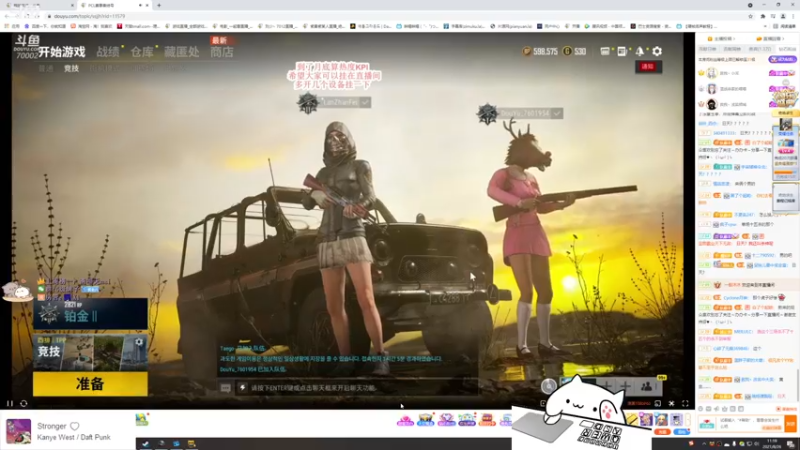Click the BP coin balance 598,575
The image size is (800, 450).
tap(540, 52)
